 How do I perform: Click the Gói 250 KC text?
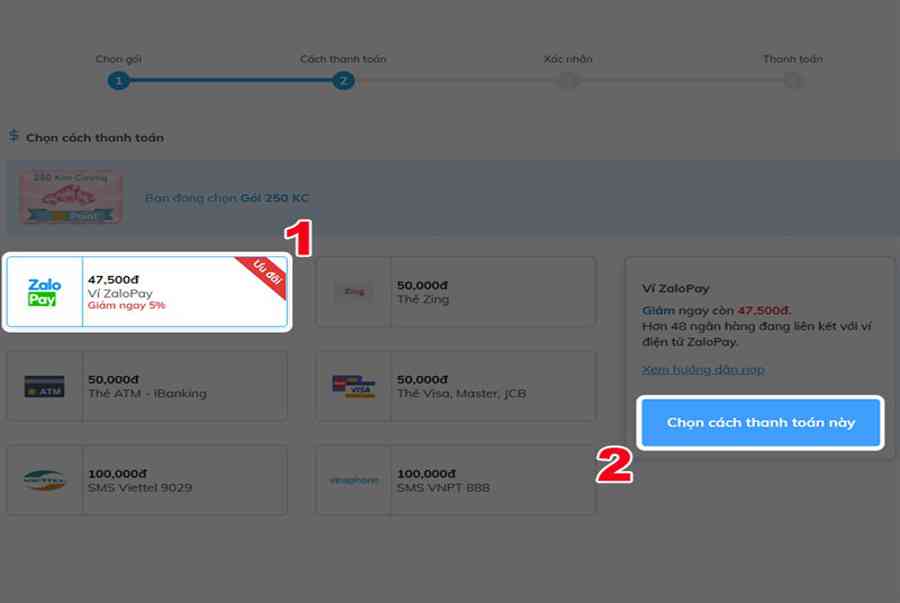point(274,198)
